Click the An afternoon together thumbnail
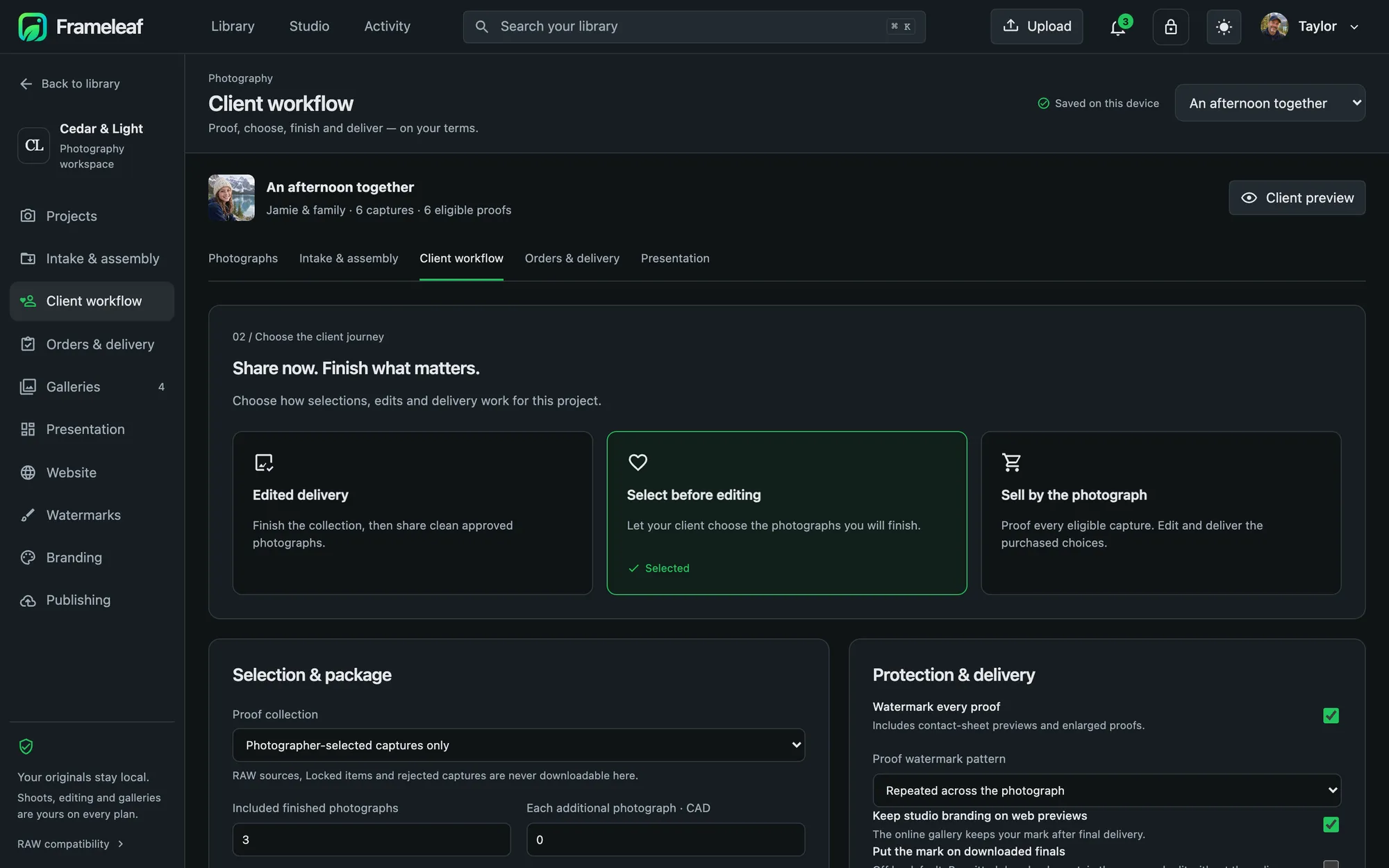 point(231,198)
